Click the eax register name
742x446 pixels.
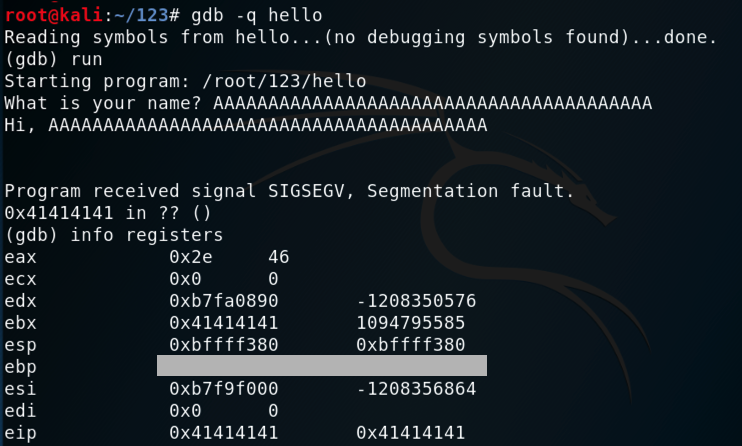click(20, 257)
